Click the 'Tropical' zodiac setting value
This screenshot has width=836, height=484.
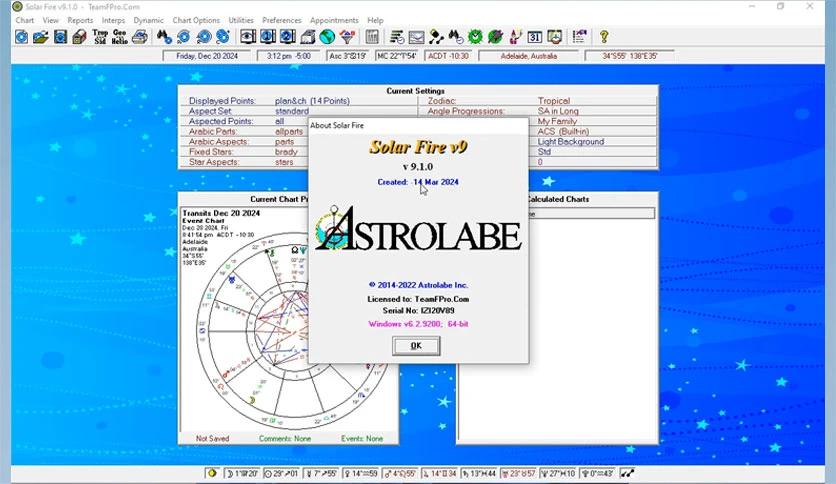[x=553, y=101]
